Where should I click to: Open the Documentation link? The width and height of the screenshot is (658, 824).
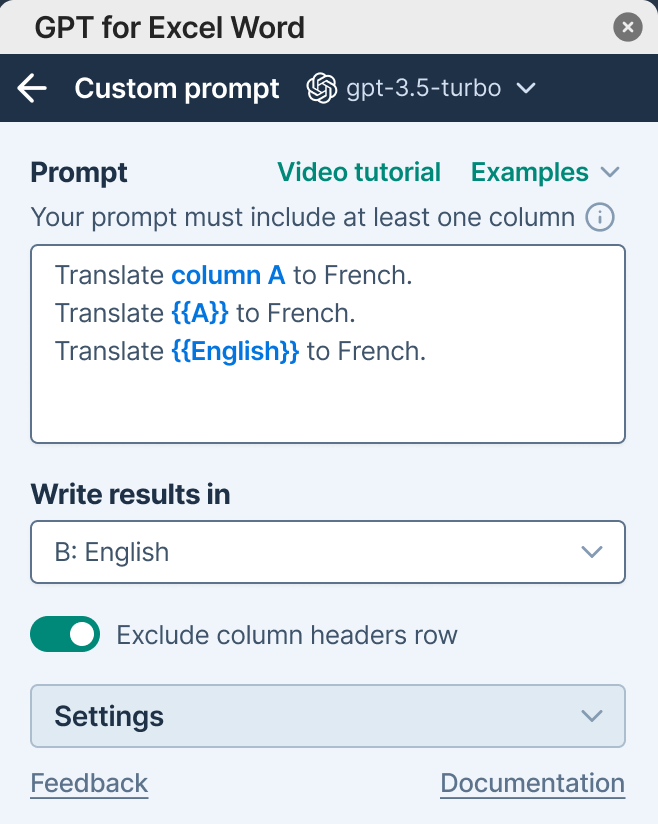click(532, 783)
